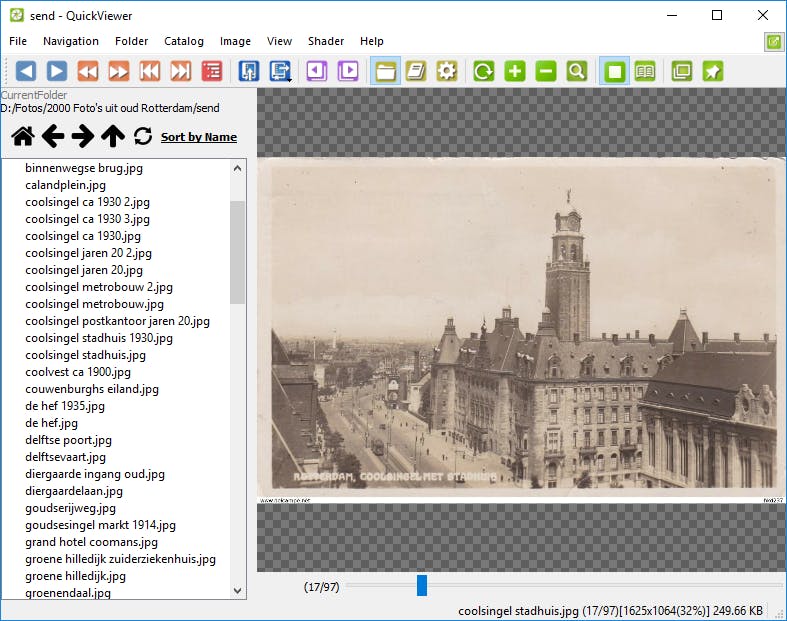Click the current folder path text
Screen dimensions: 787x621
[110, 108]
